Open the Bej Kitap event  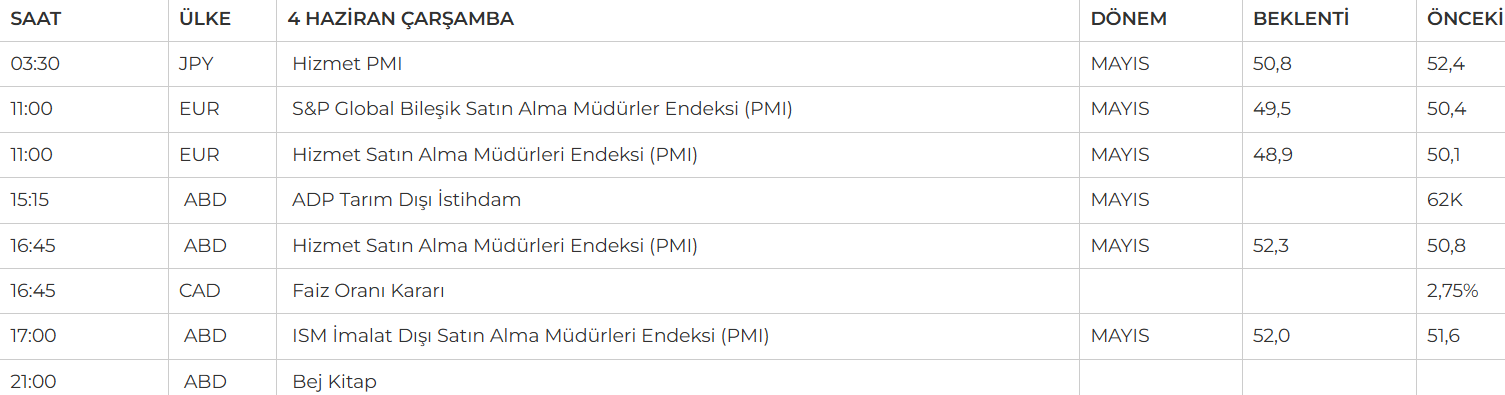(334, 382)
